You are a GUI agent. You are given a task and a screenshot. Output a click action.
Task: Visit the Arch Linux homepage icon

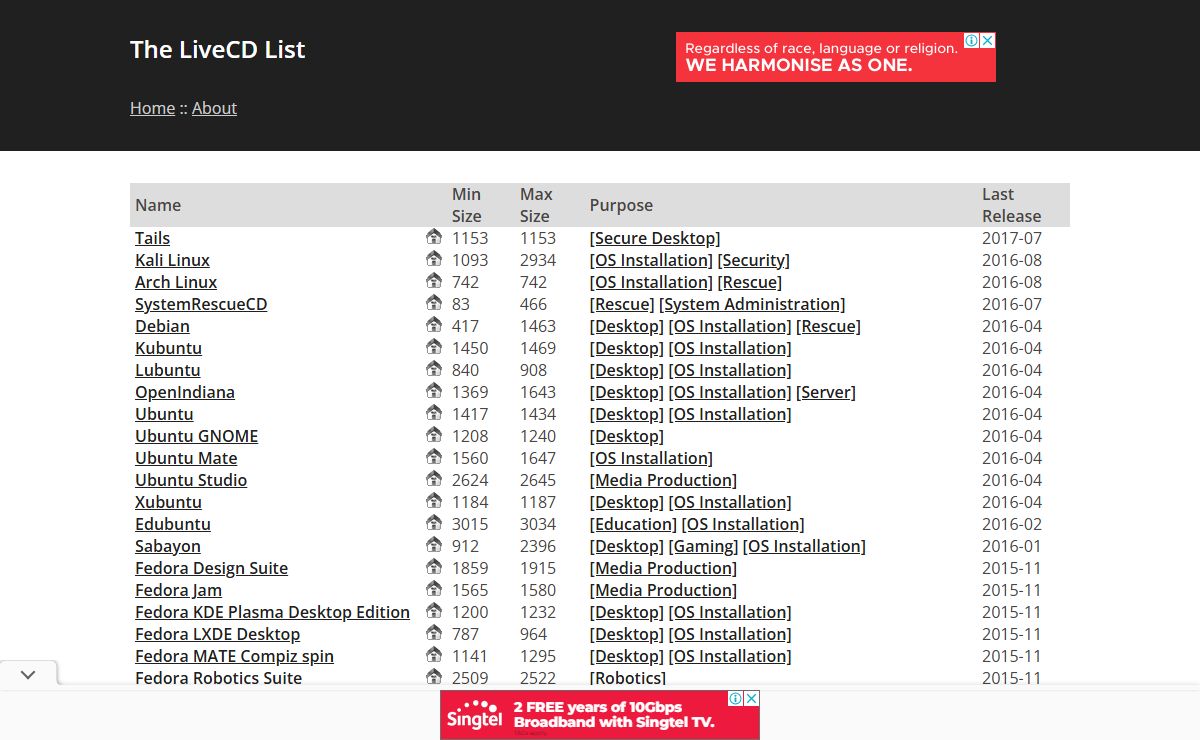(434, 281)
